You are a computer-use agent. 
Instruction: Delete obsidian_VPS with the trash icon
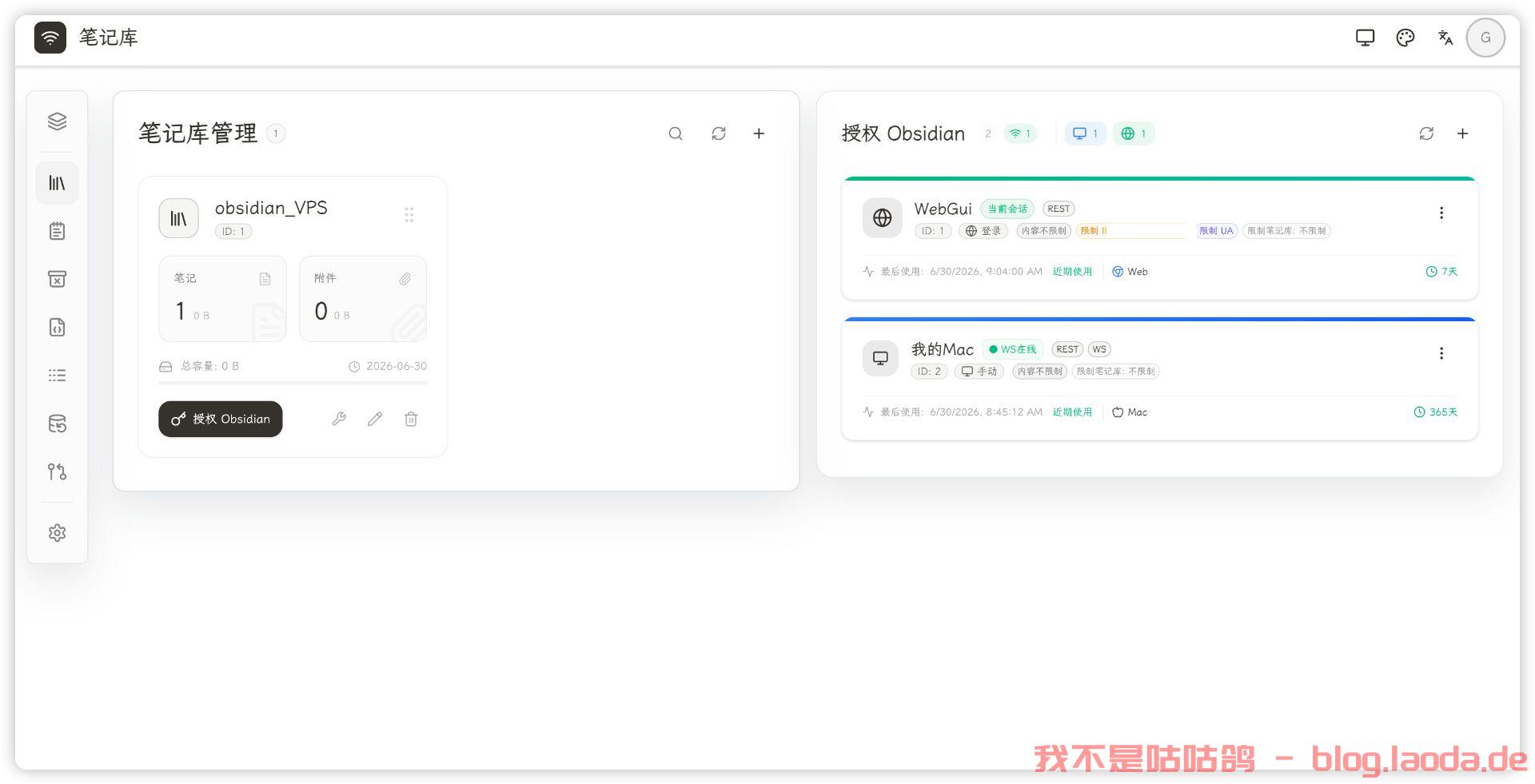(x=411, y=419)
